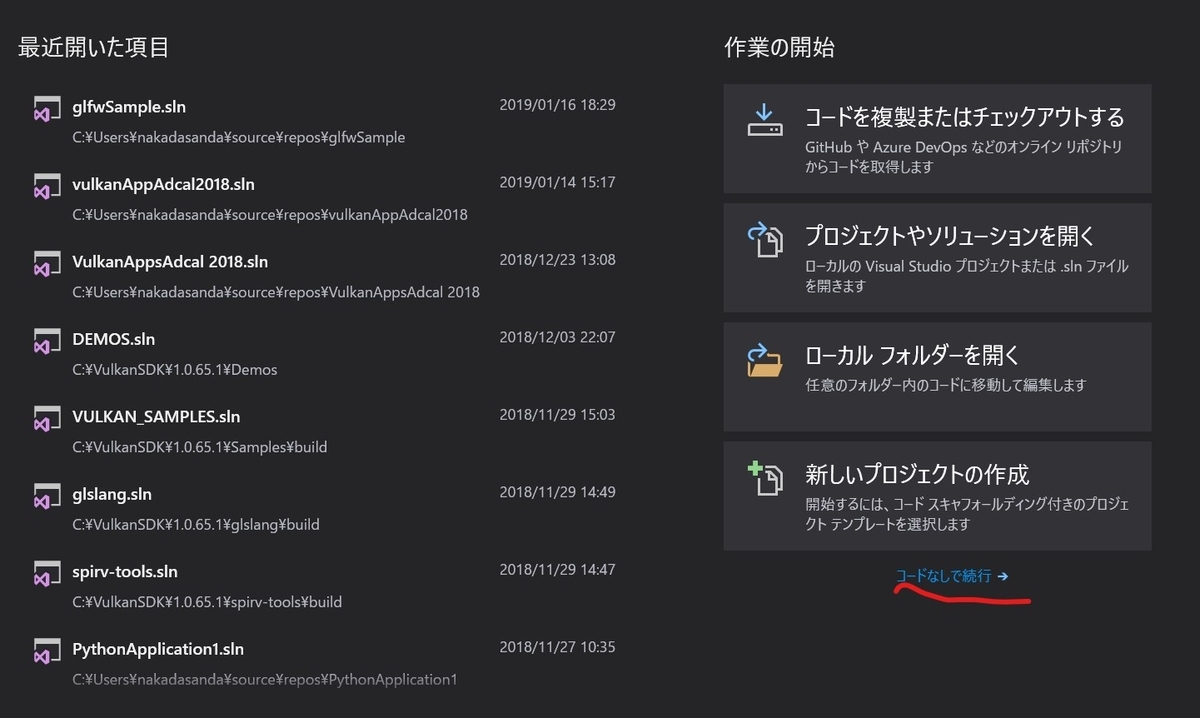Open spirv-tools.sln from recent list
Screen dimensions: 1200x718
pos(324,586)
